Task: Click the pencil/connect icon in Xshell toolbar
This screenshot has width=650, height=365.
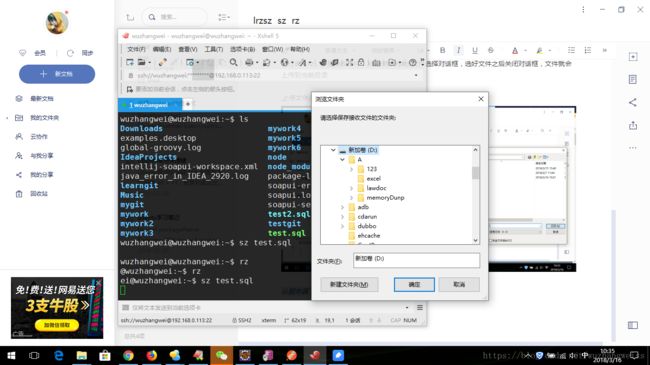Action: pyautogui.click(x=162, y=63)
